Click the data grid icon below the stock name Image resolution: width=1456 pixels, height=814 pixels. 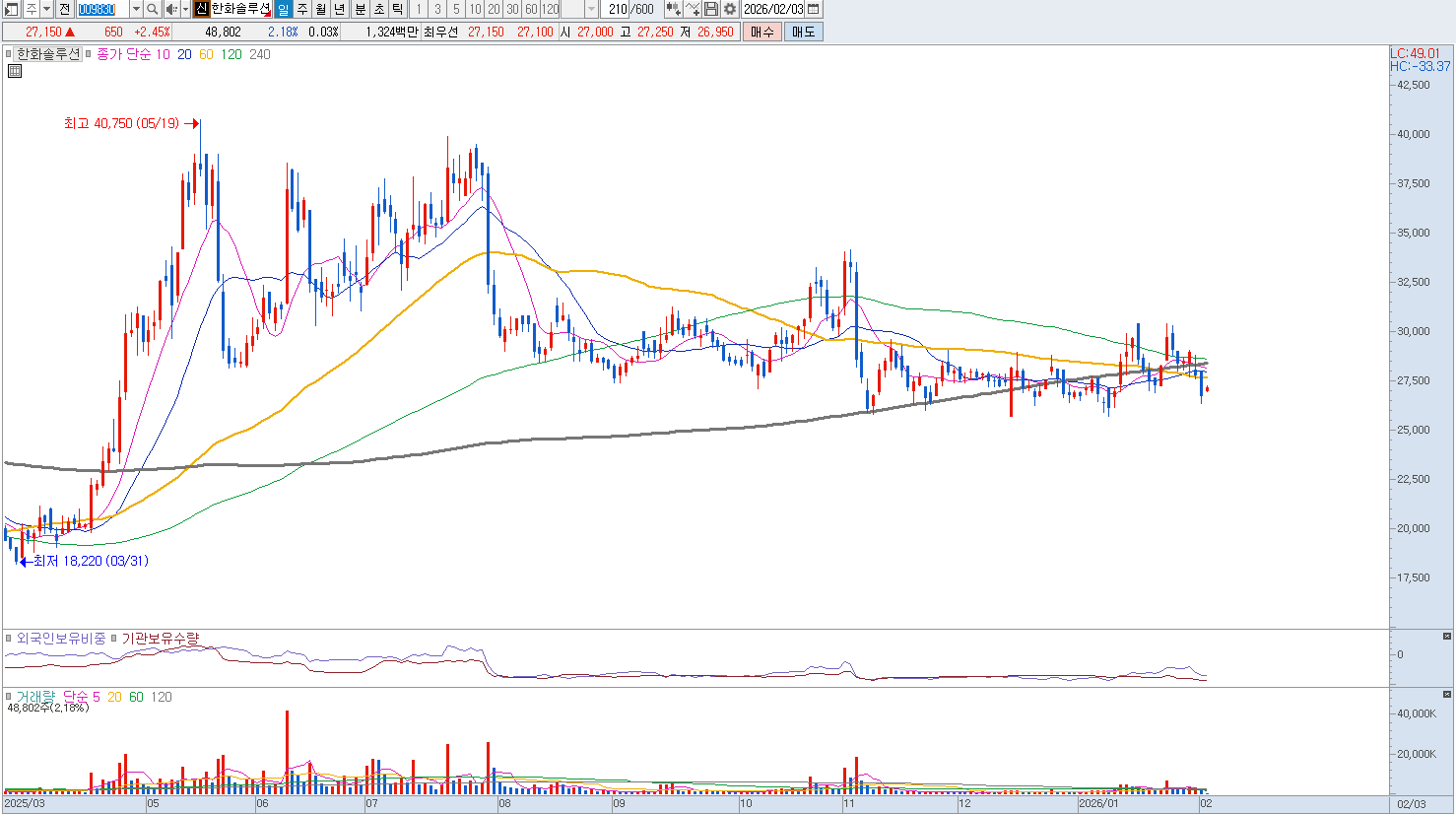tap(15, 71)
